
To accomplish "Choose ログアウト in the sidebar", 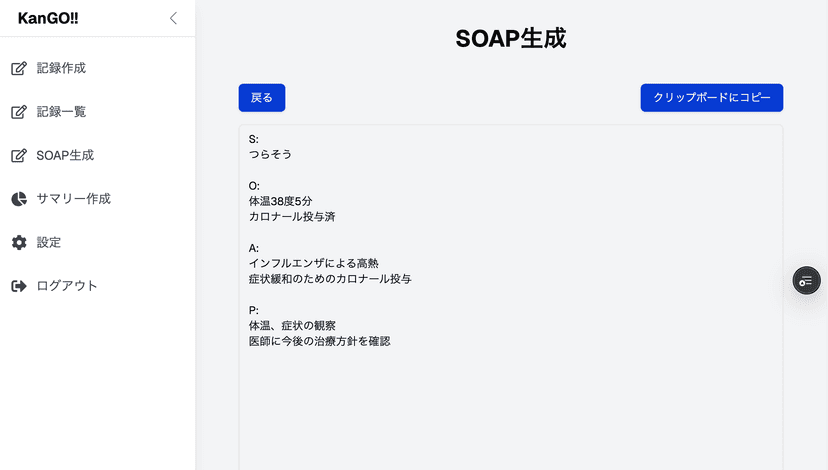I will point(67,286).
